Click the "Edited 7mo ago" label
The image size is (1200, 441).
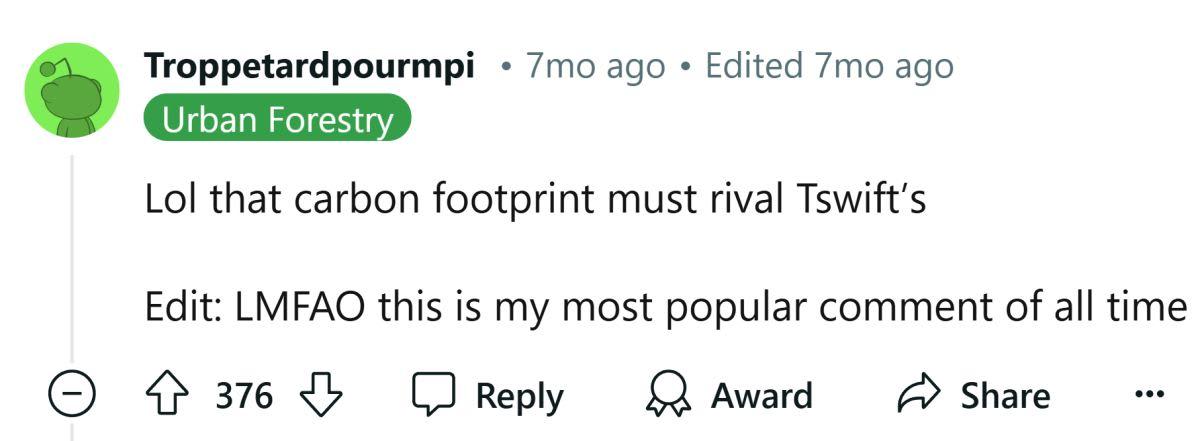[829, 66]
